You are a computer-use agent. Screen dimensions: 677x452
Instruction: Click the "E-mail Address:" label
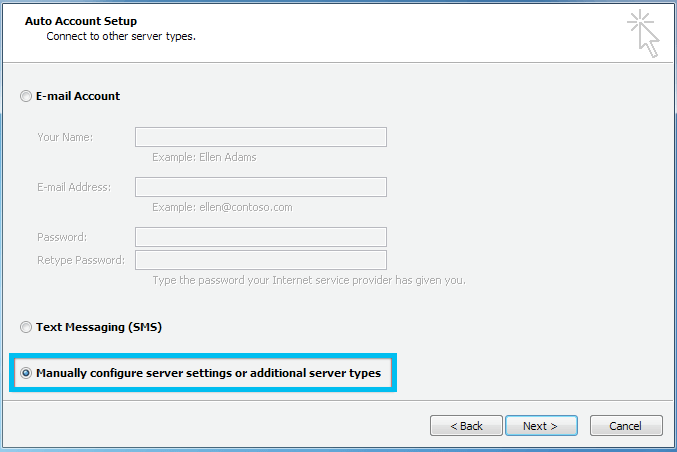74,187
